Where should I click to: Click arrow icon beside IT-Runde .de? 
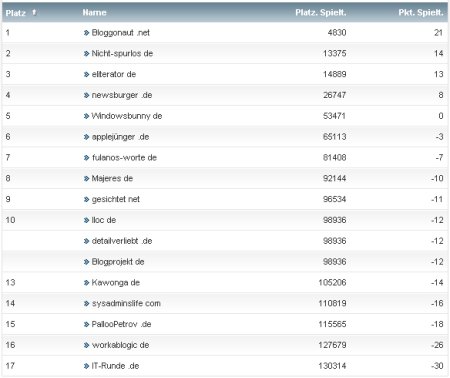pos(86,366)
